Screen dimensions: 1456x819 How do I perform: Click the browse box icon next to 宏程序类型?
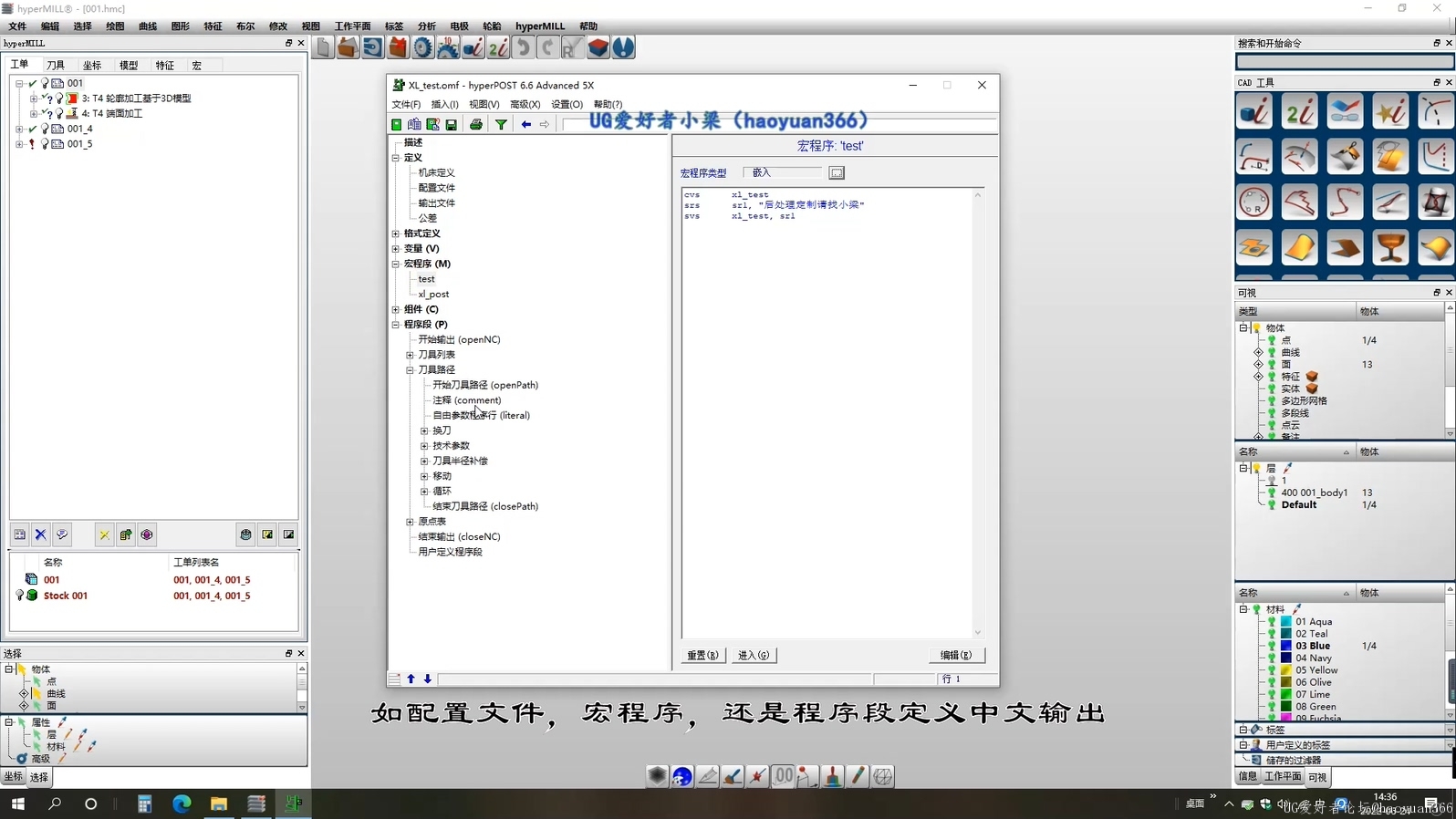pyautogui.click(x=837, y=172)
